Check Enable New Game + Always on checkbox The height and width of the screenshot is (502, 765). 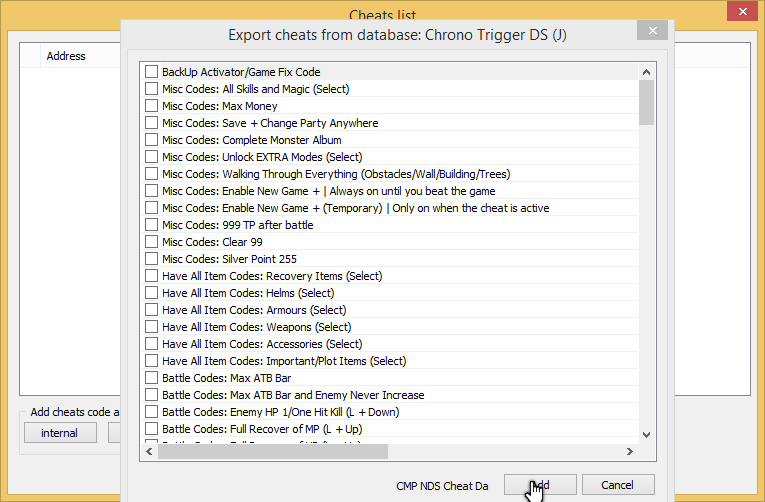(151, 191)
